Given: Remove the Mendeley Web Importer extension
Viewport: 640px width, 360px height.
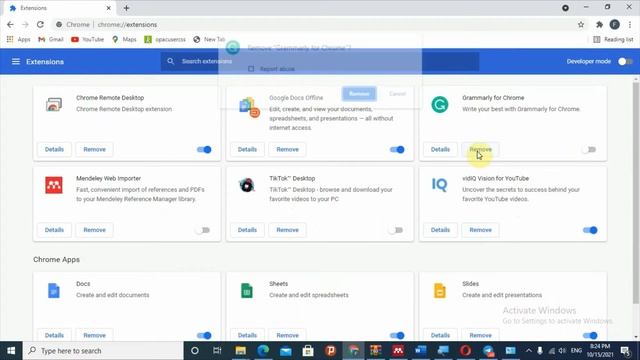Looking at the screenshot, I should tap(94, 230).
